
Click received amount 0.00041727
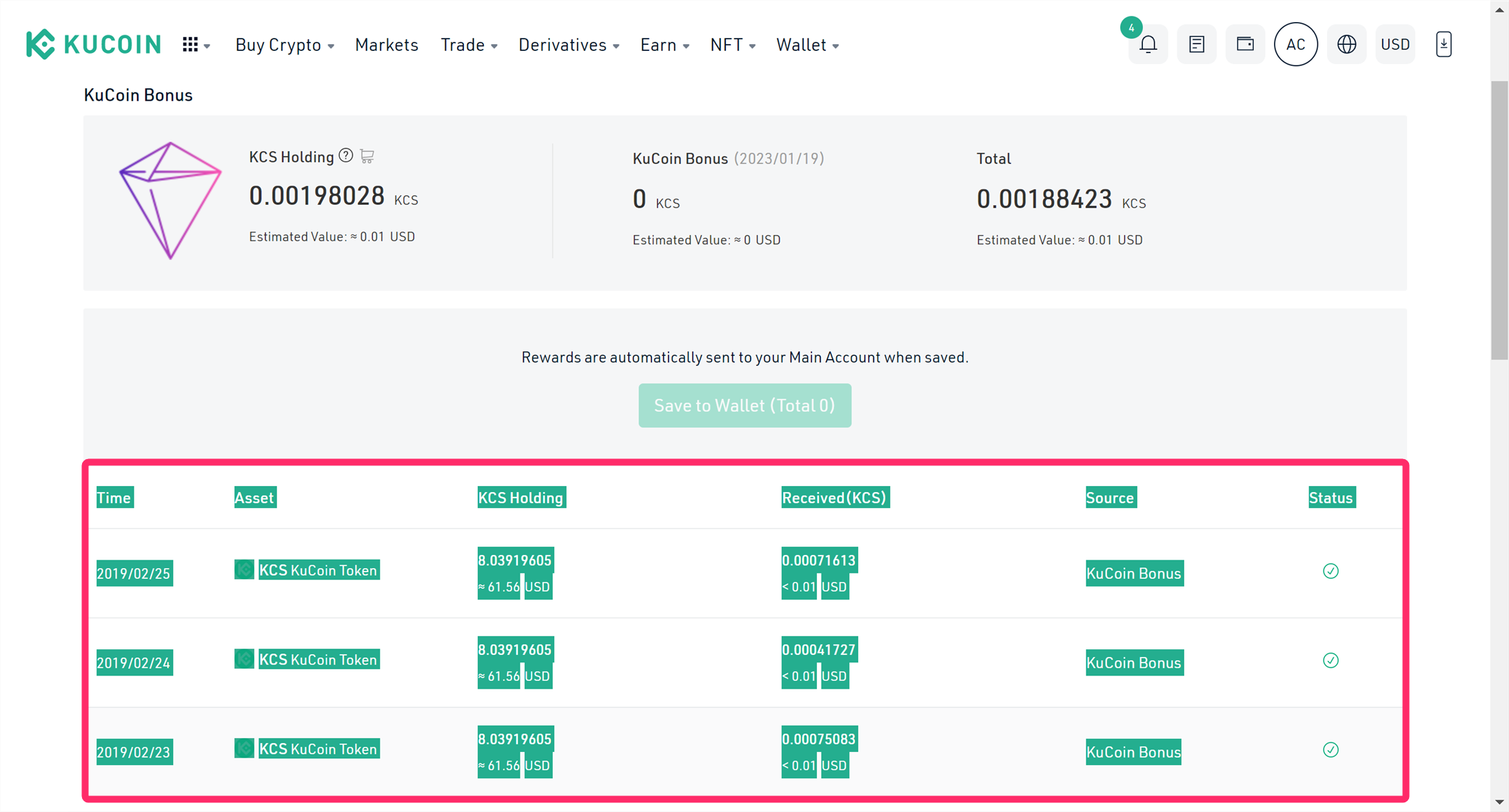(819, 649)
